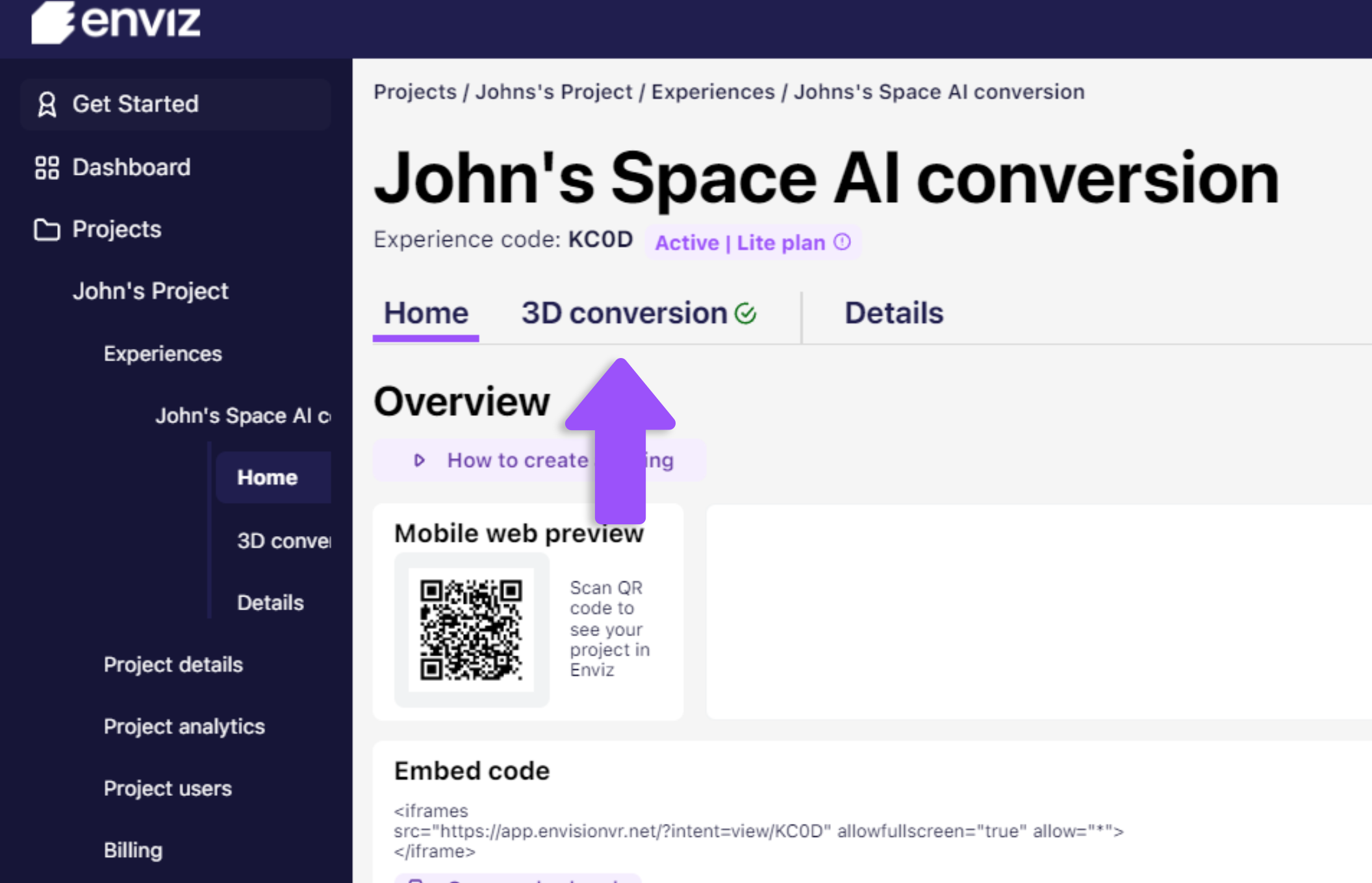Screen dimensions: 1372x883
Task: Click the Embed code heading
Action: click(472, 771)
